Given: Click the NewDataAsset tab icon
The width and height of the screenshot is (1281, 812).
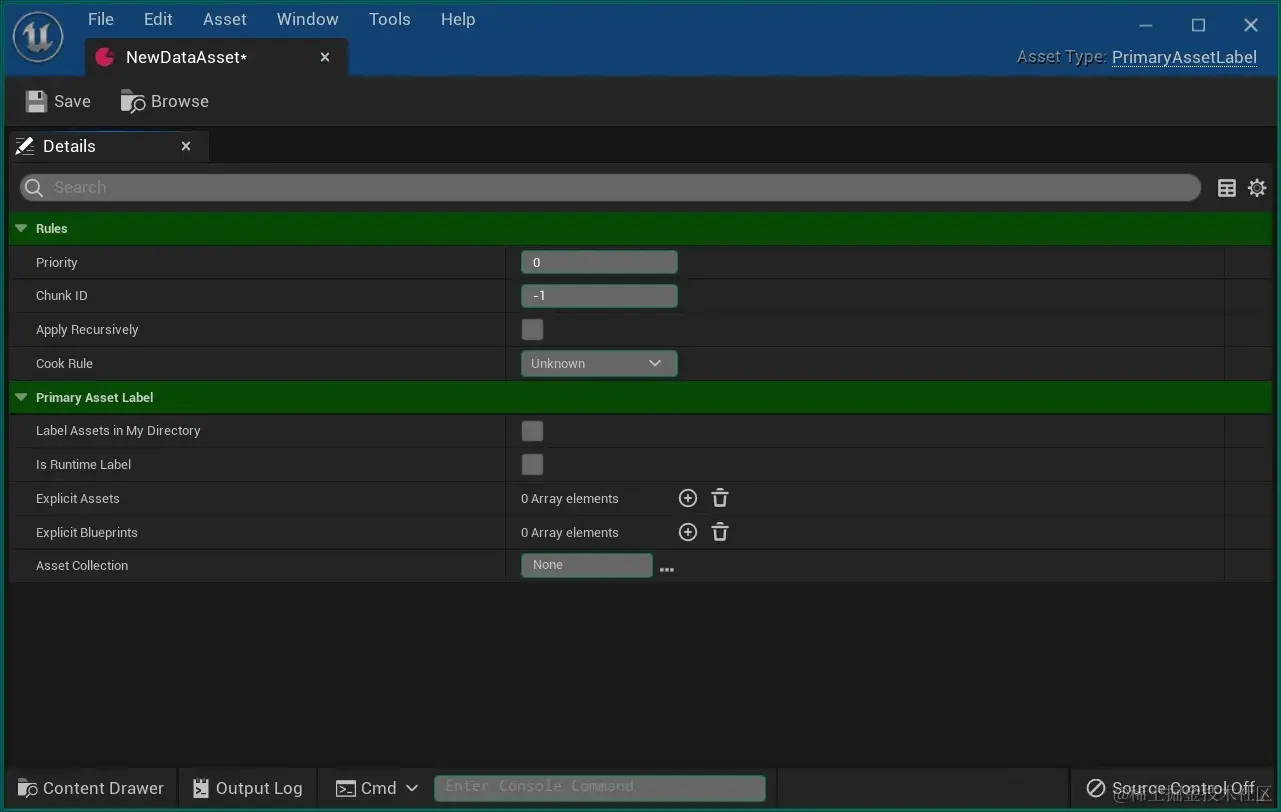Looking at the screenshot, I should point(105,58).
